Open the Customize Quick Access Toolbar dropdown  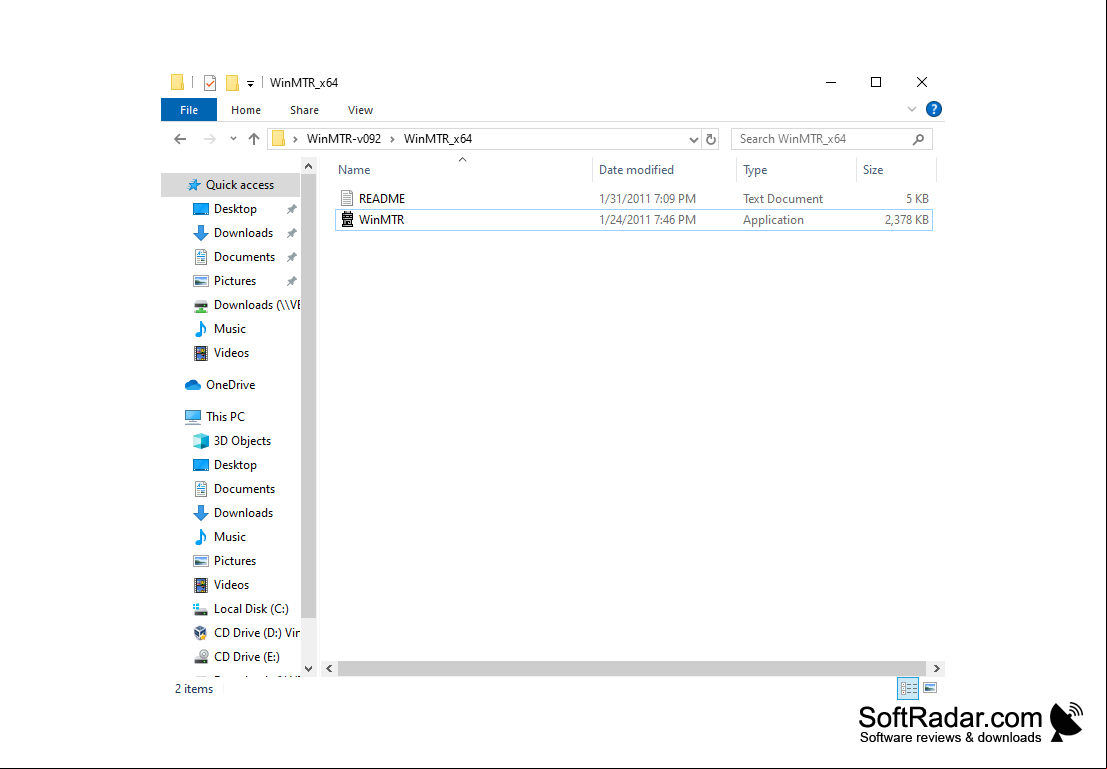(250, 84)
